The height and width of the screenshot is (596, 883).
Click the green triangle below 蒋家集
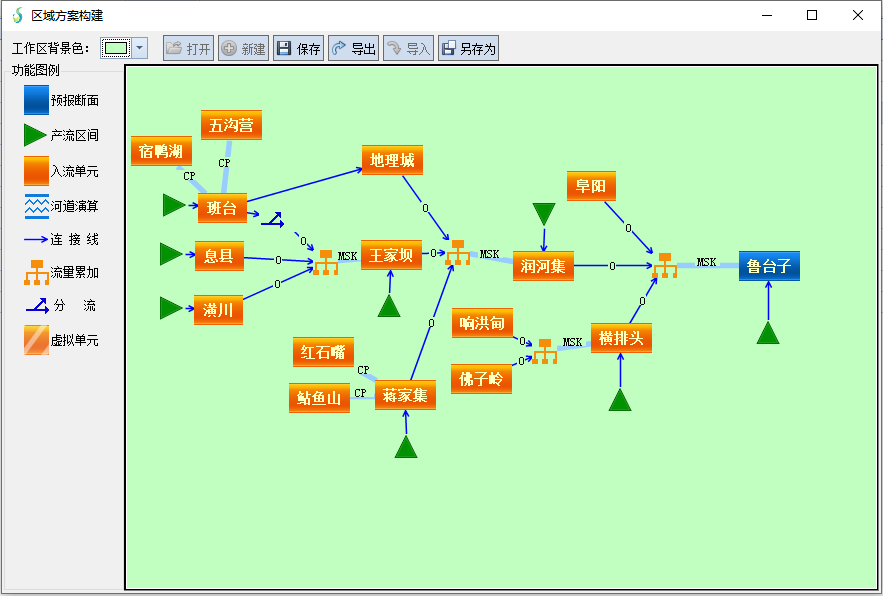pyautogui.click(x=405, y=447)
